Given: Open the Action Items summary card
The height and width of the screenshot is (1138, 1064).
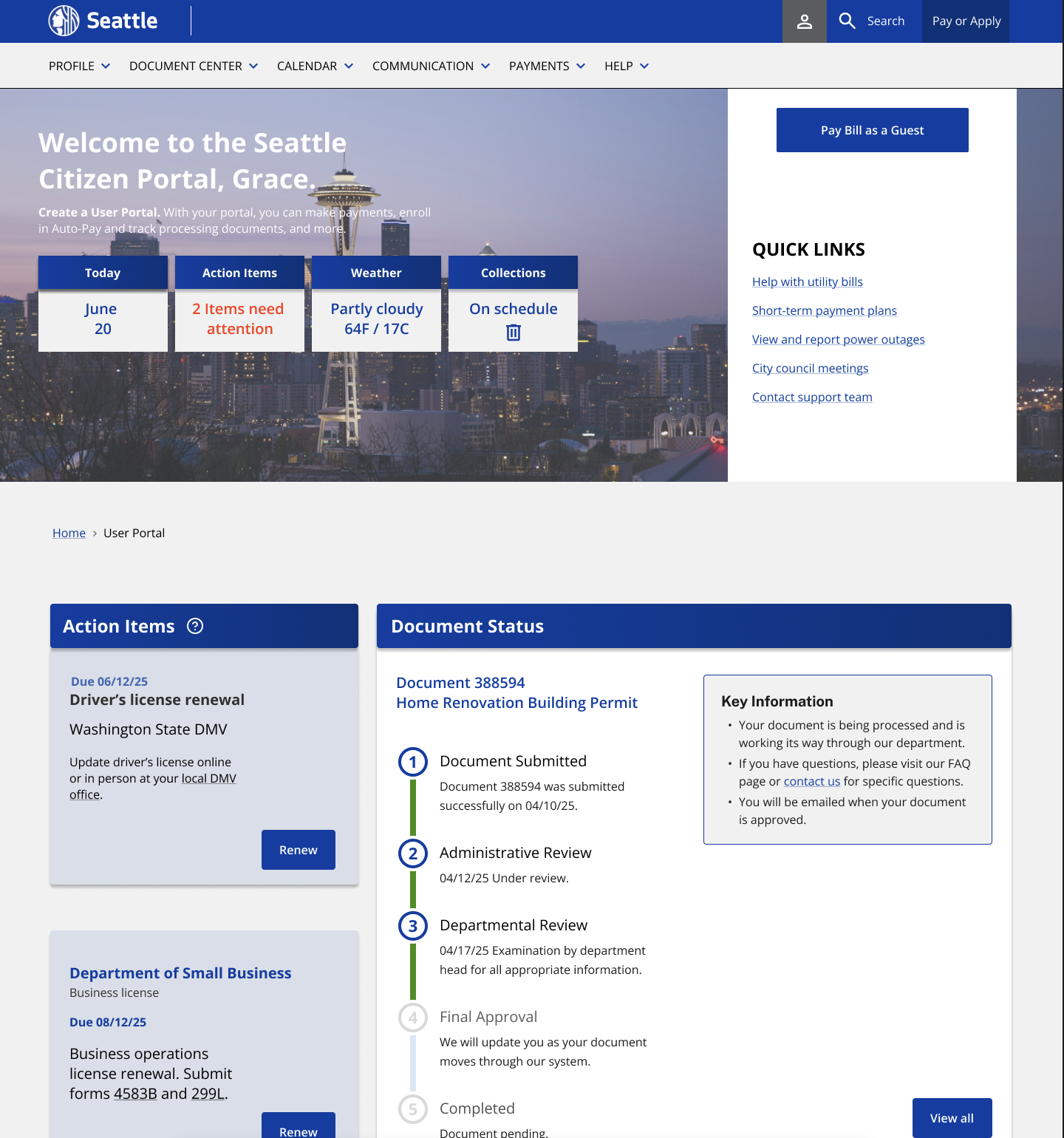Looking at the screenshot, I should [239, 304].
